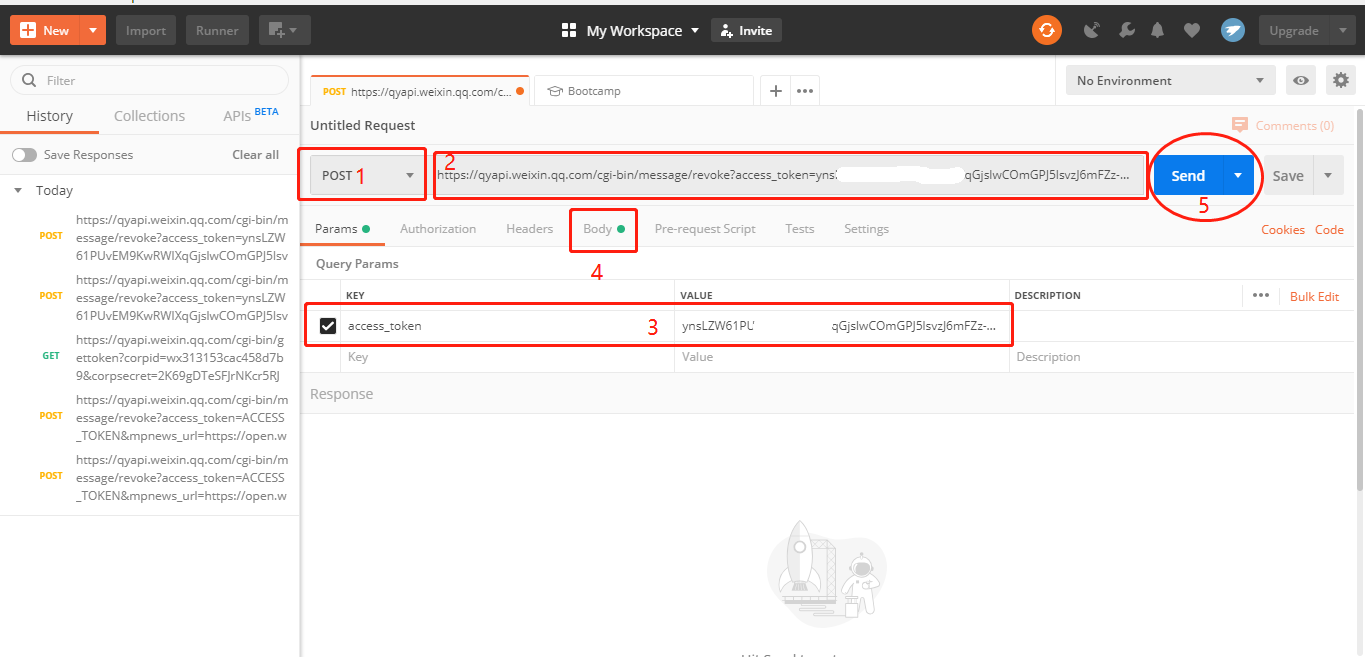The height and width of the screenshot is (657, 1365).
Task: Select the Pre-request Script tab
Action: (705, 229)
